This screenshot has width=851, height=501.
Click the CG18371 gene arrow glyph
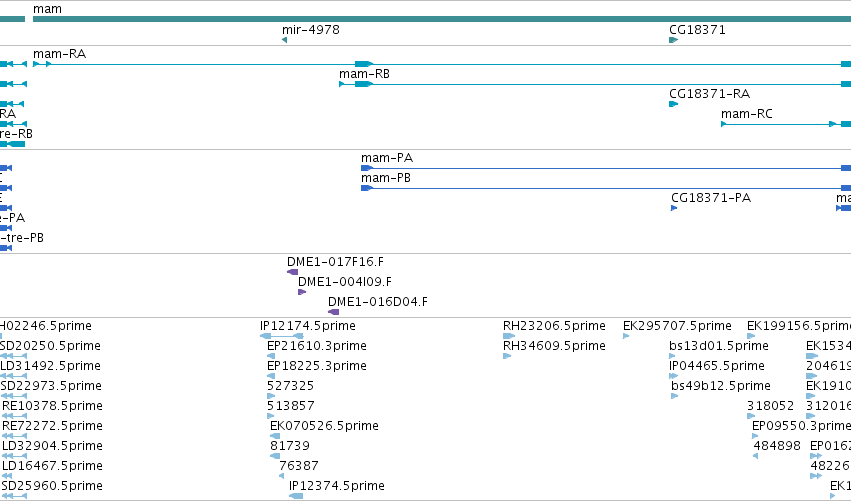(x=674, y=40)
